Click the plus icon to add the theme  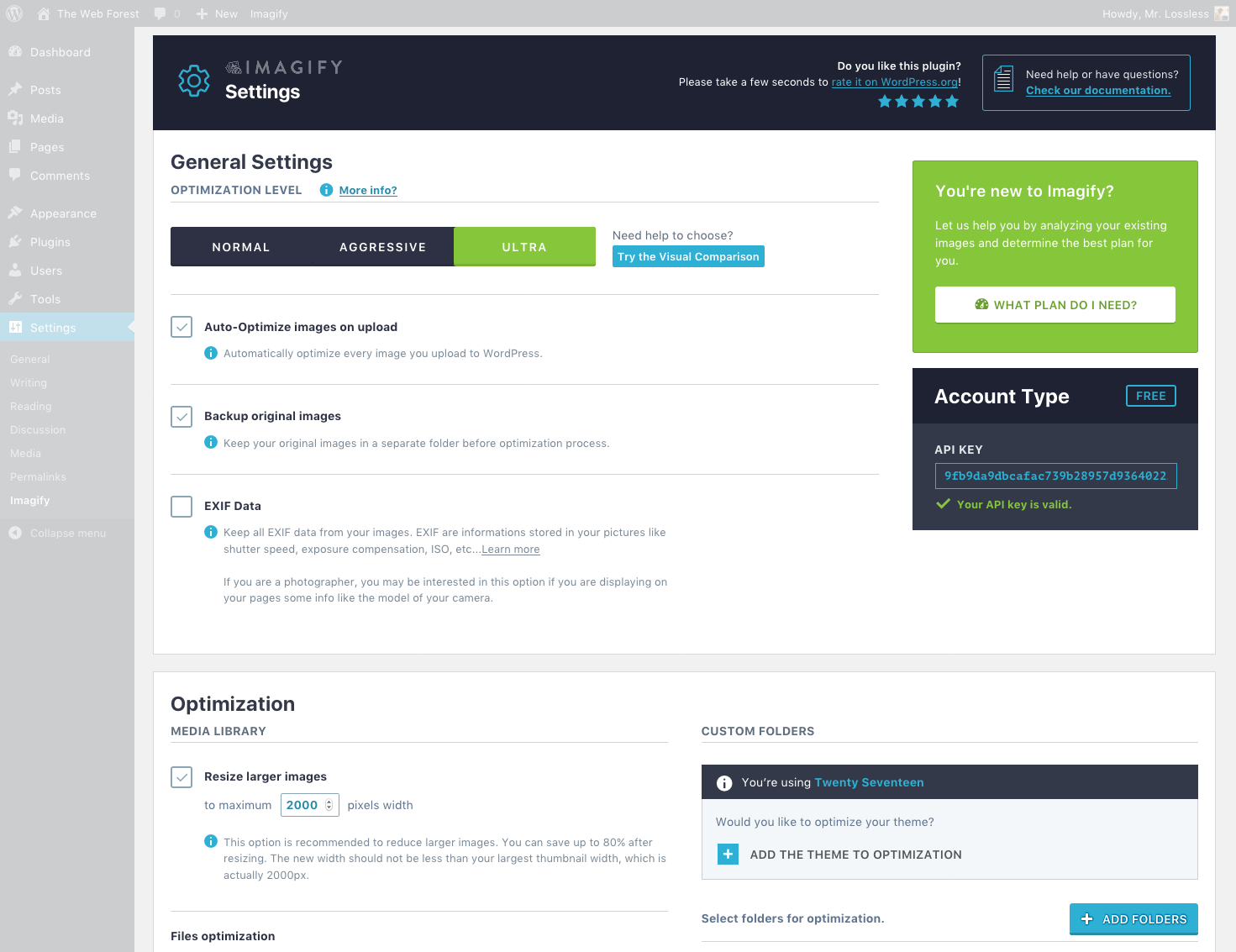[728, 855]
